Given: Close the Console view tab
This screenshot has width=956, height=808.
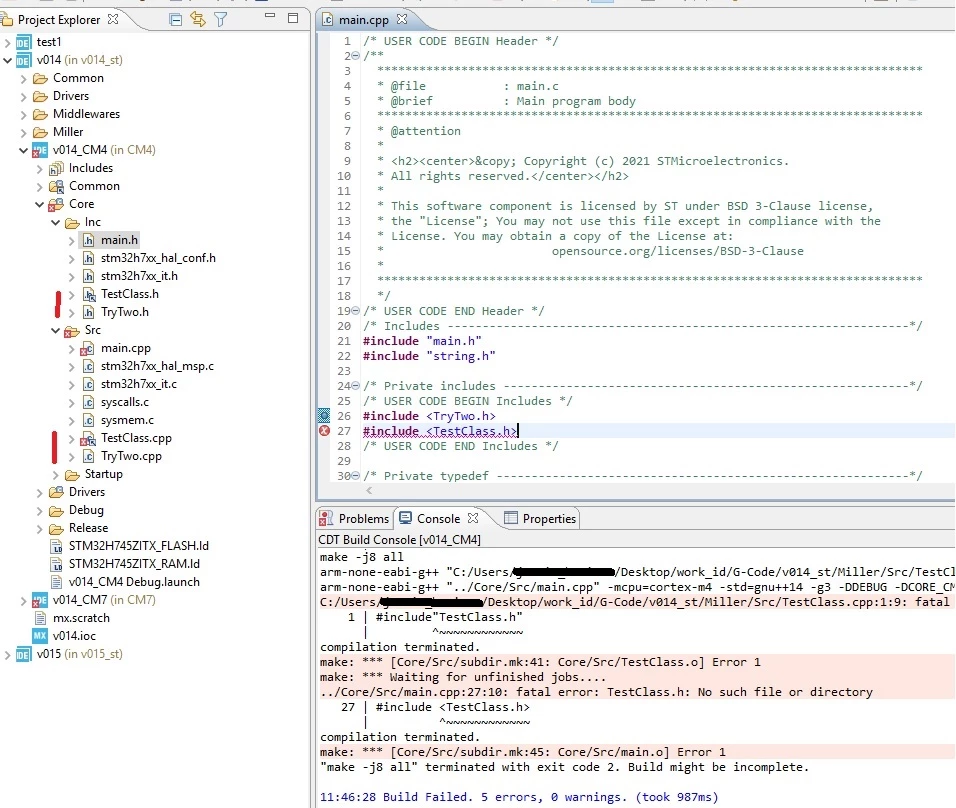Looking at the screenshot, I should click(x=473, y=518).
